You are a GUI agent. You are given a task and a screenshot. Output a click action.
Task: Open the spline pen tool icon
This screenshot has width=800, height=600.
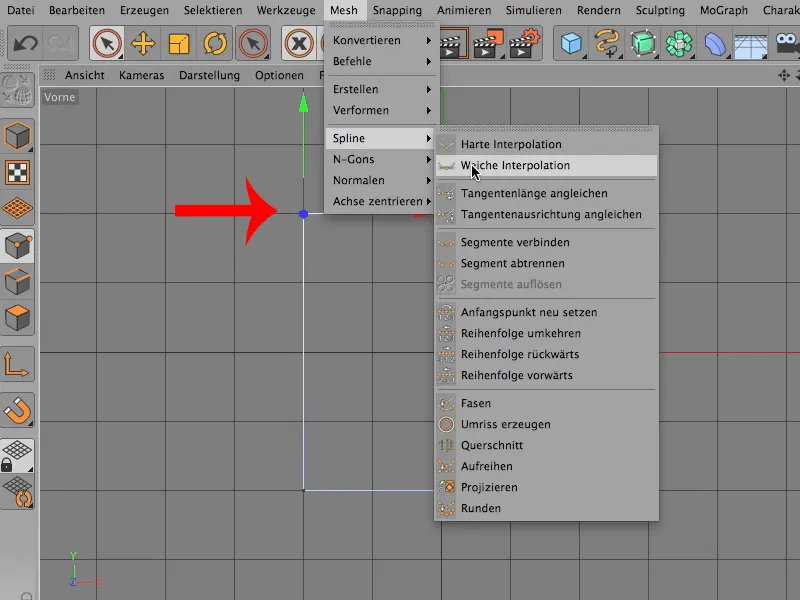click(x=607, y=44)
